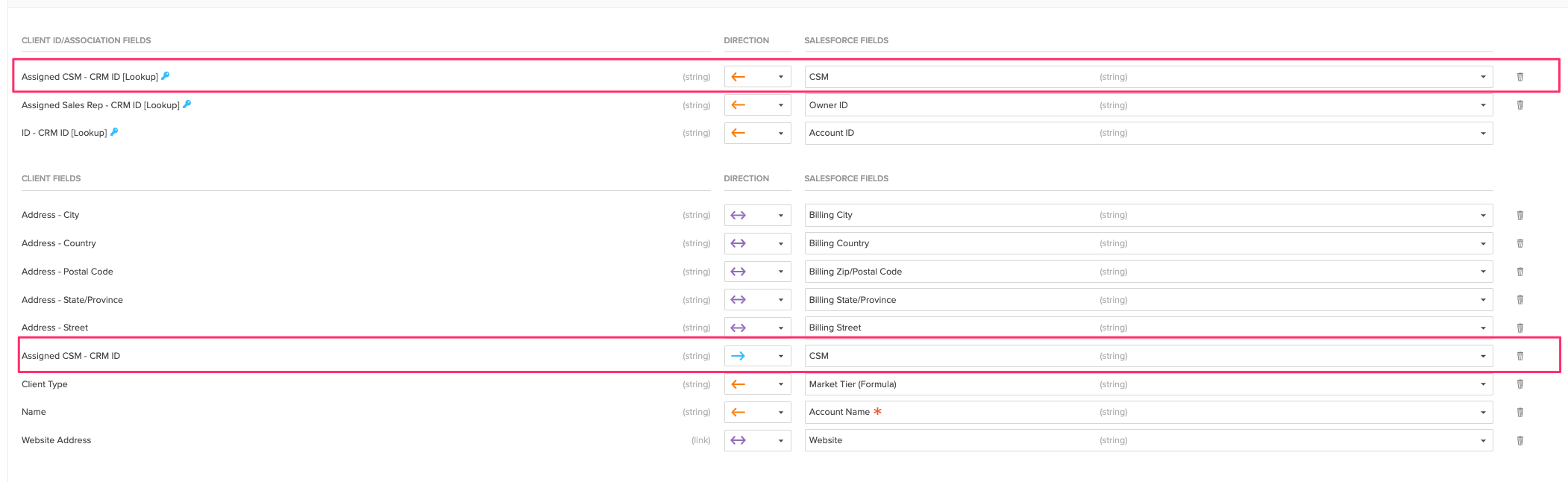Screen dimensions: 1568x482
Task: Click the '(link)' type tag for Website Address
Action: pos(700,440)
